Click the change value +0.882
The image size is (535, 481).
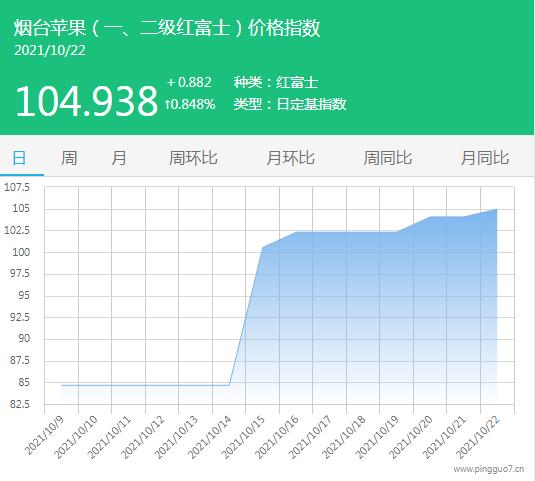coord(189,82)
